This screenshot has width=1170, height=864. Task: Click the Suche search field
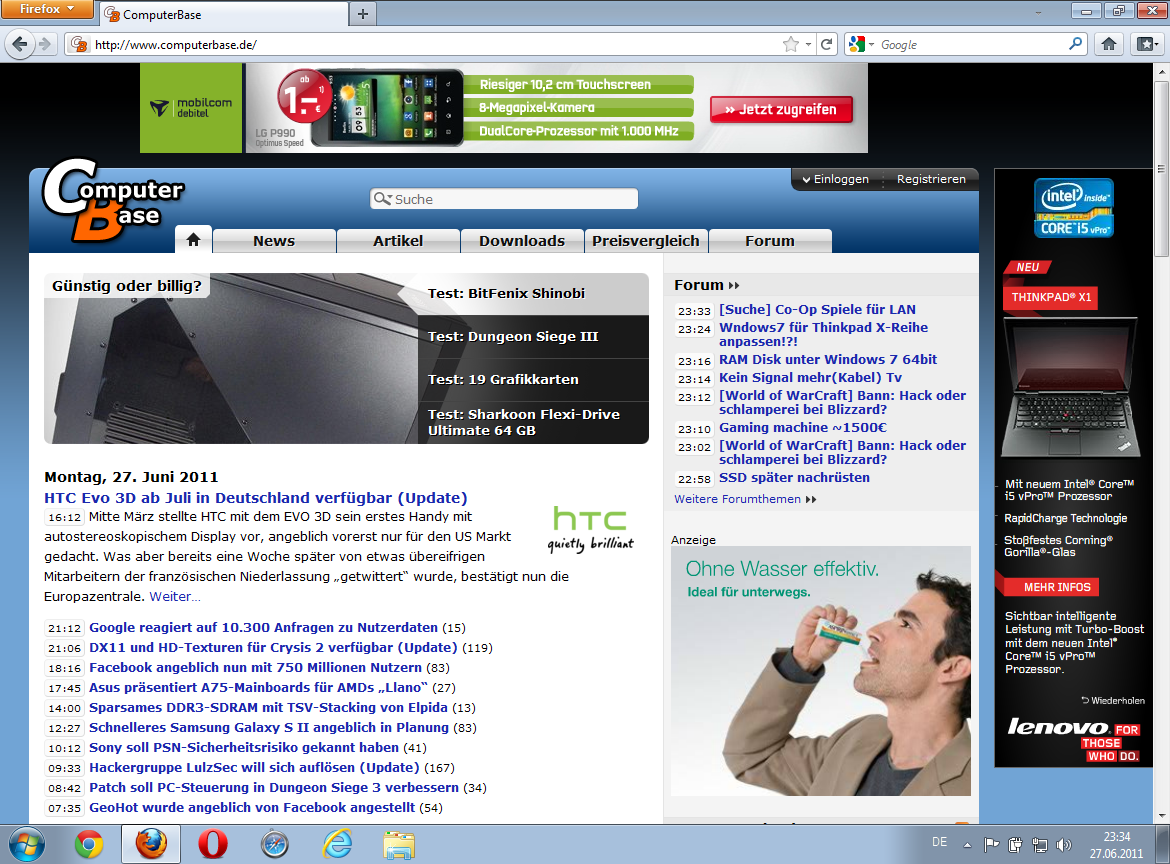click(504, 199)
